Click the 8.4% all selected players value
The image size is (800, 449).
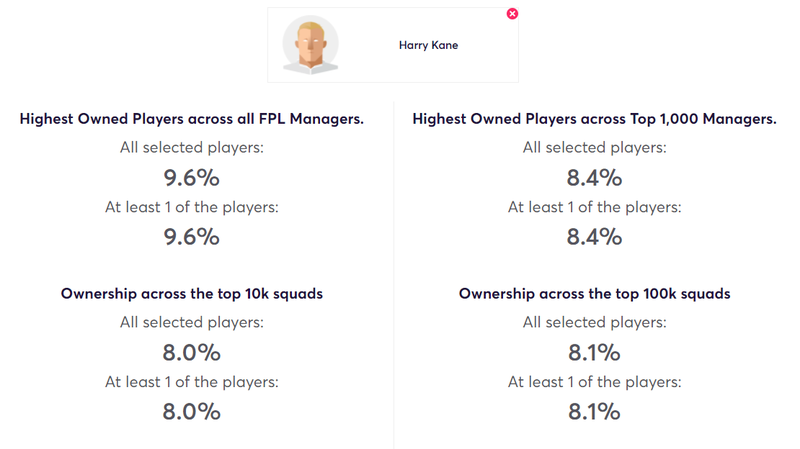point(594,178)
